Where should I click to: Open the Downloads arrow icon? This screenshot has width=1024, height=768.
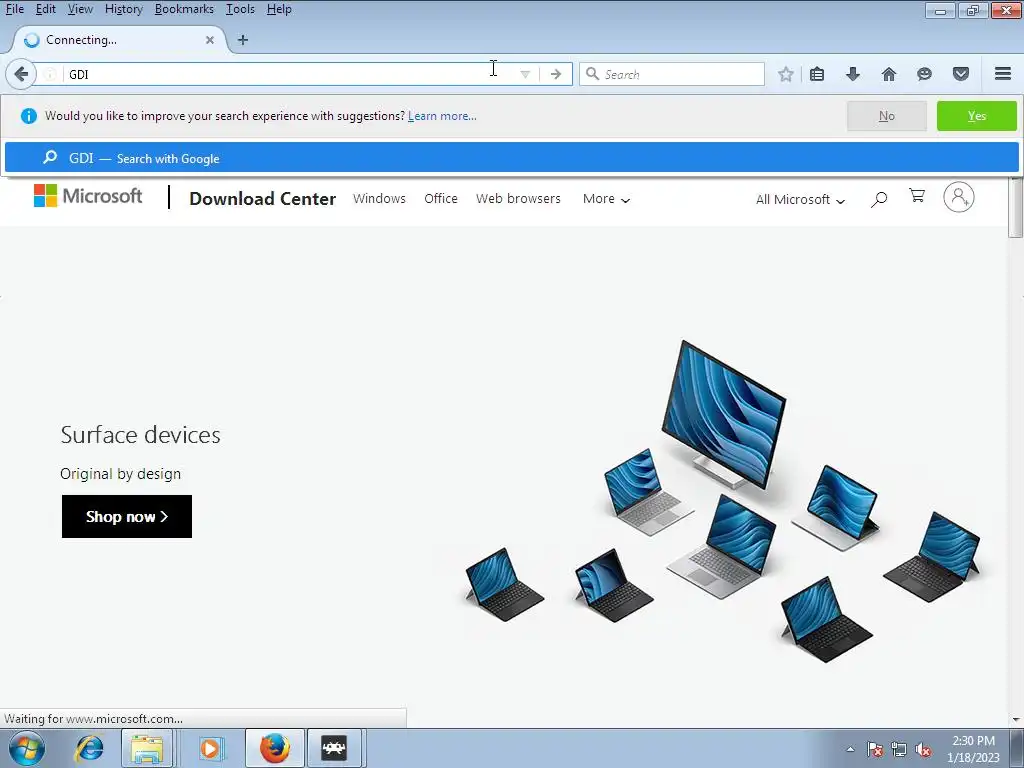tap(853, 74)
